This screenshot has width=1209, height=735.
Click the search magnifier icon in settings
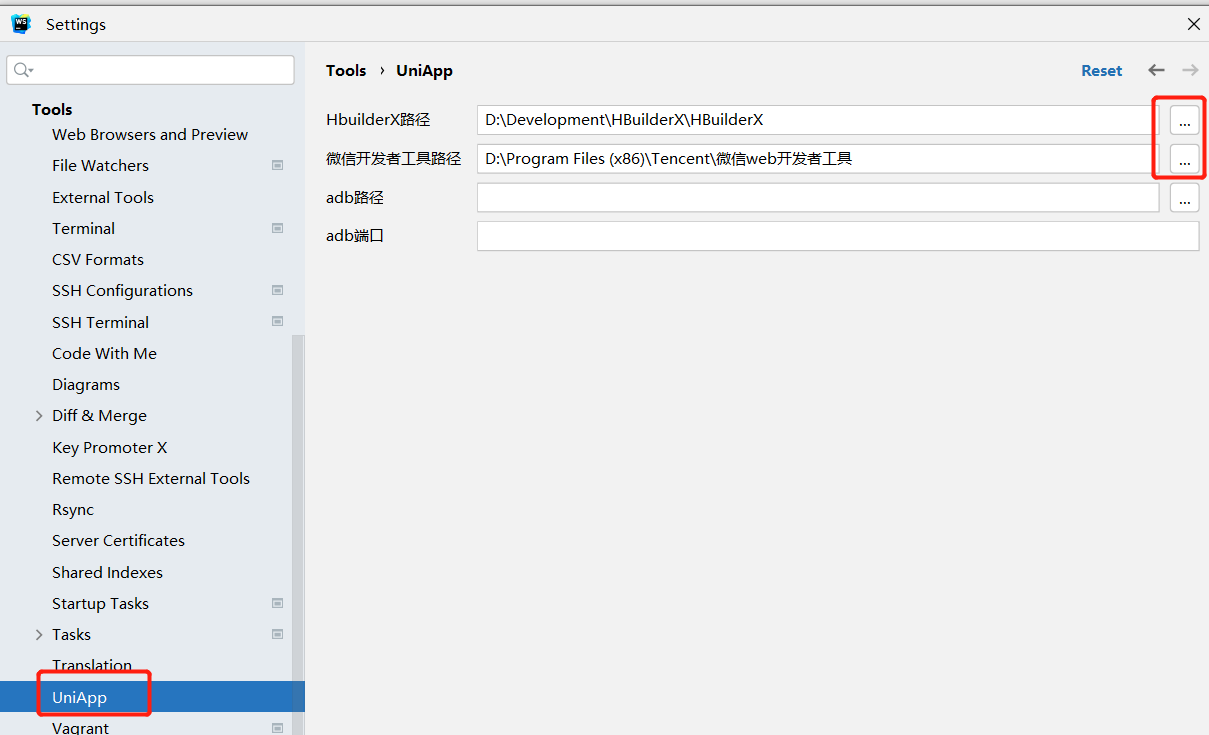click(23, 70)
